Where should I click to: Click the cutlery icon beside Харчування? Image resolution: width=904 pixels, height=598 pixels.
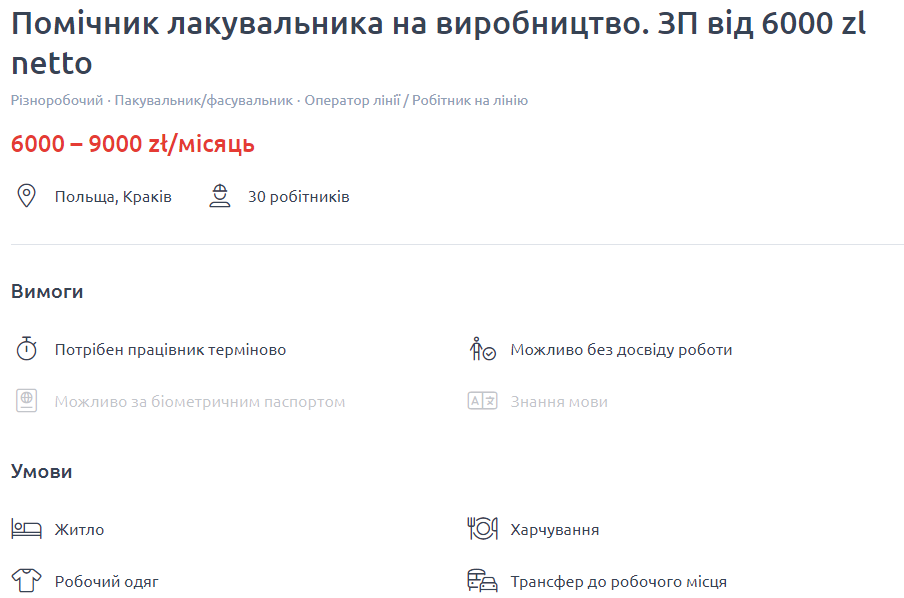click(483, 528)
